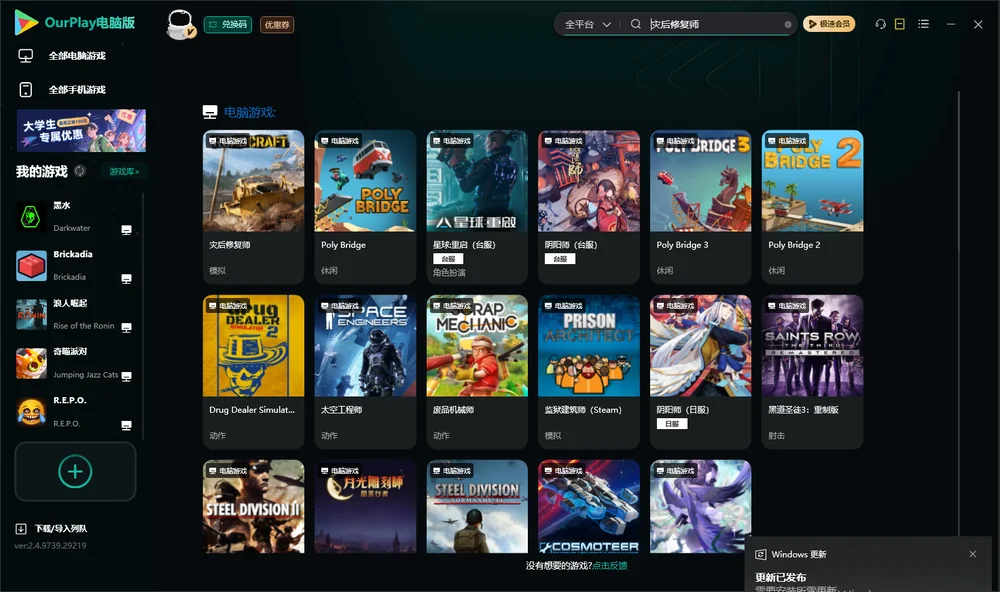
Task: Open the list menu icon in title bar
Action: 923,24
